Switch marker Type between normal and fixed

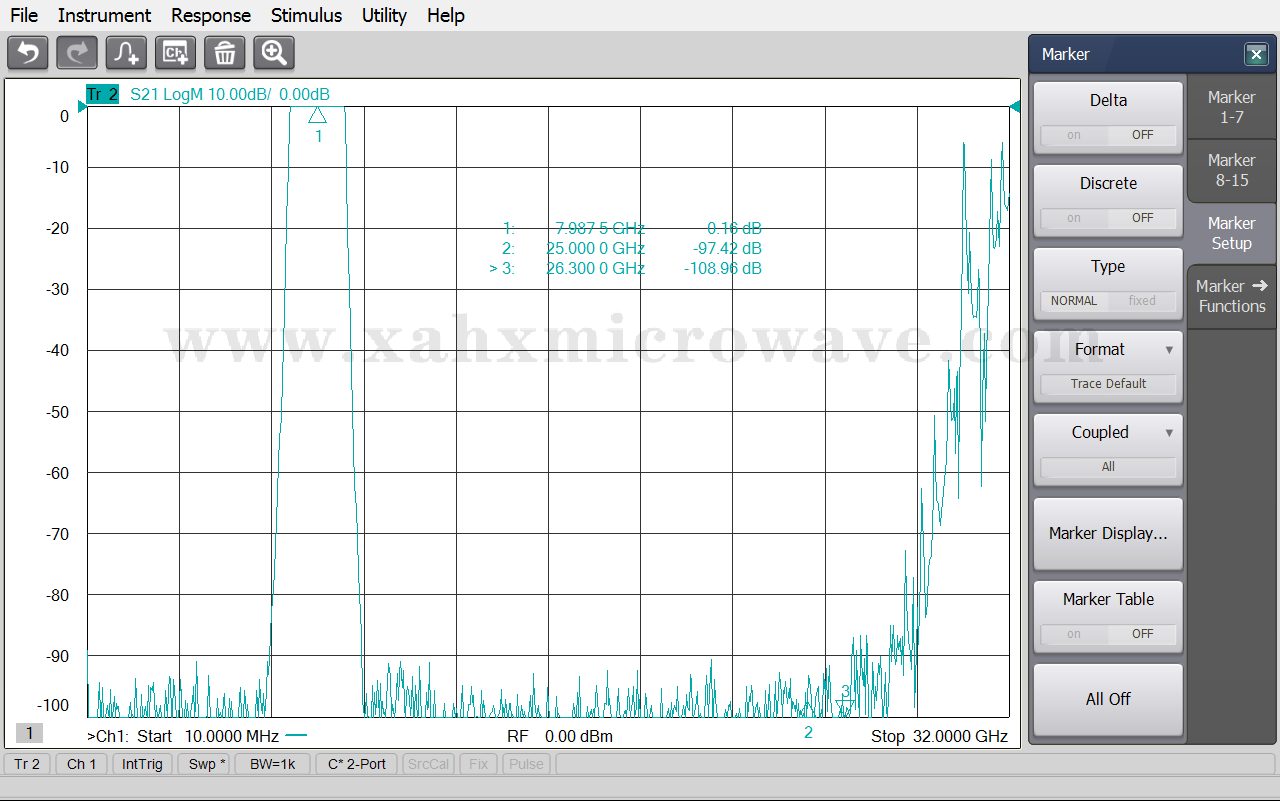[1108, 301]
